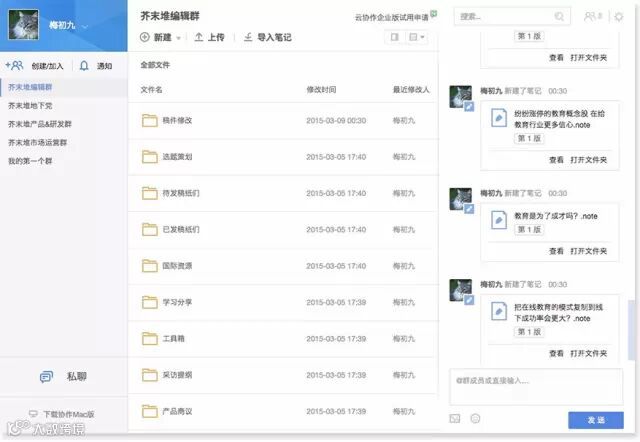This screenshot has width=640, height=442.
Task: Sort by the 文件名 column header
Action: 151,90
